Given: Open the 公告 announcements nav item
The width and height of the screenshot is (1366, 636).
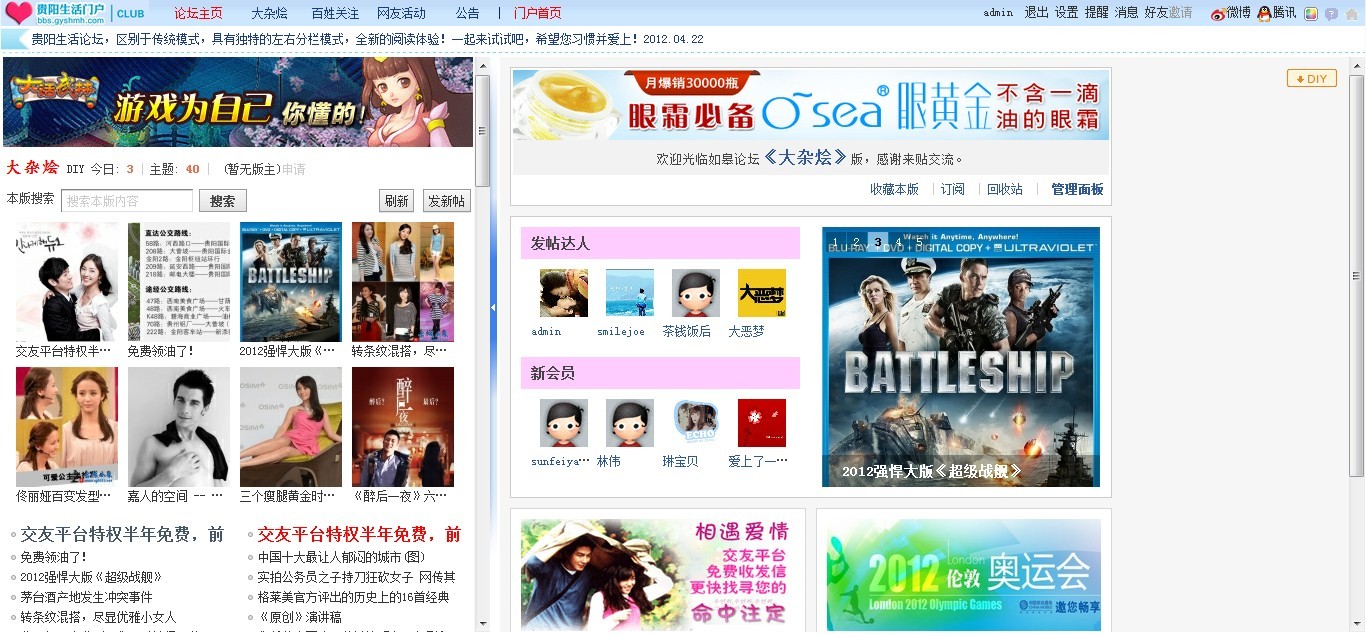Looking at the screenshot, I should 467,13.
